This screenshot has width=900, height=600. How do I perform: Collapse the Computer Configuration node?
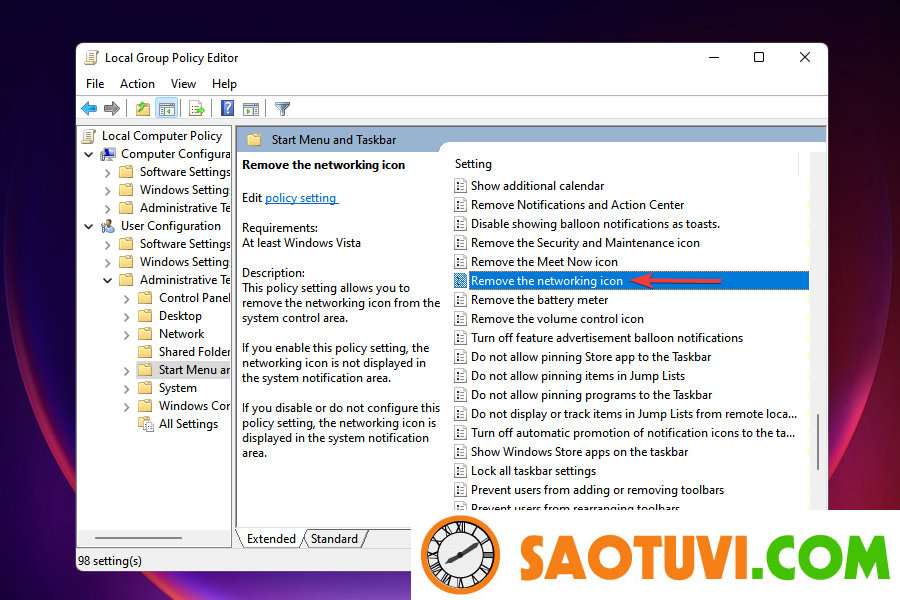click(89, 154)
